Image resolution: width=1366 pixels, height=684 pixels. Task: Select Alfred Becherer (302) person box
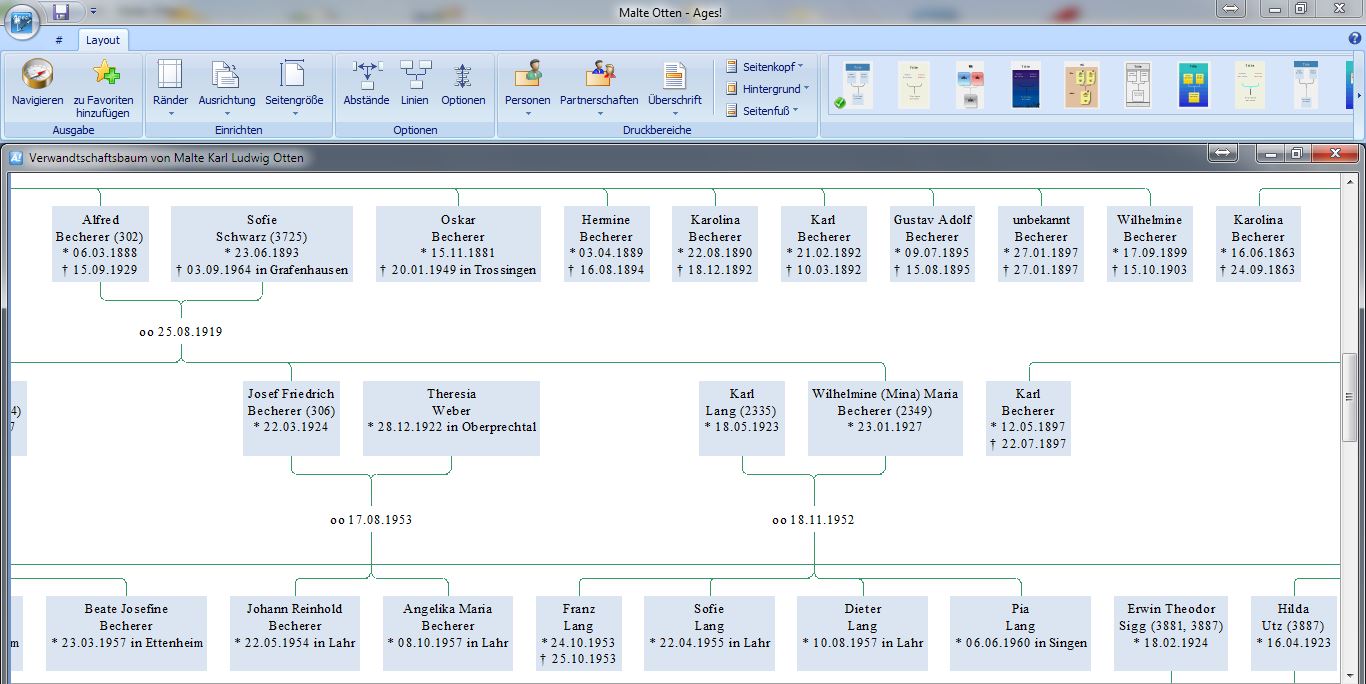[x=101, y=244]
